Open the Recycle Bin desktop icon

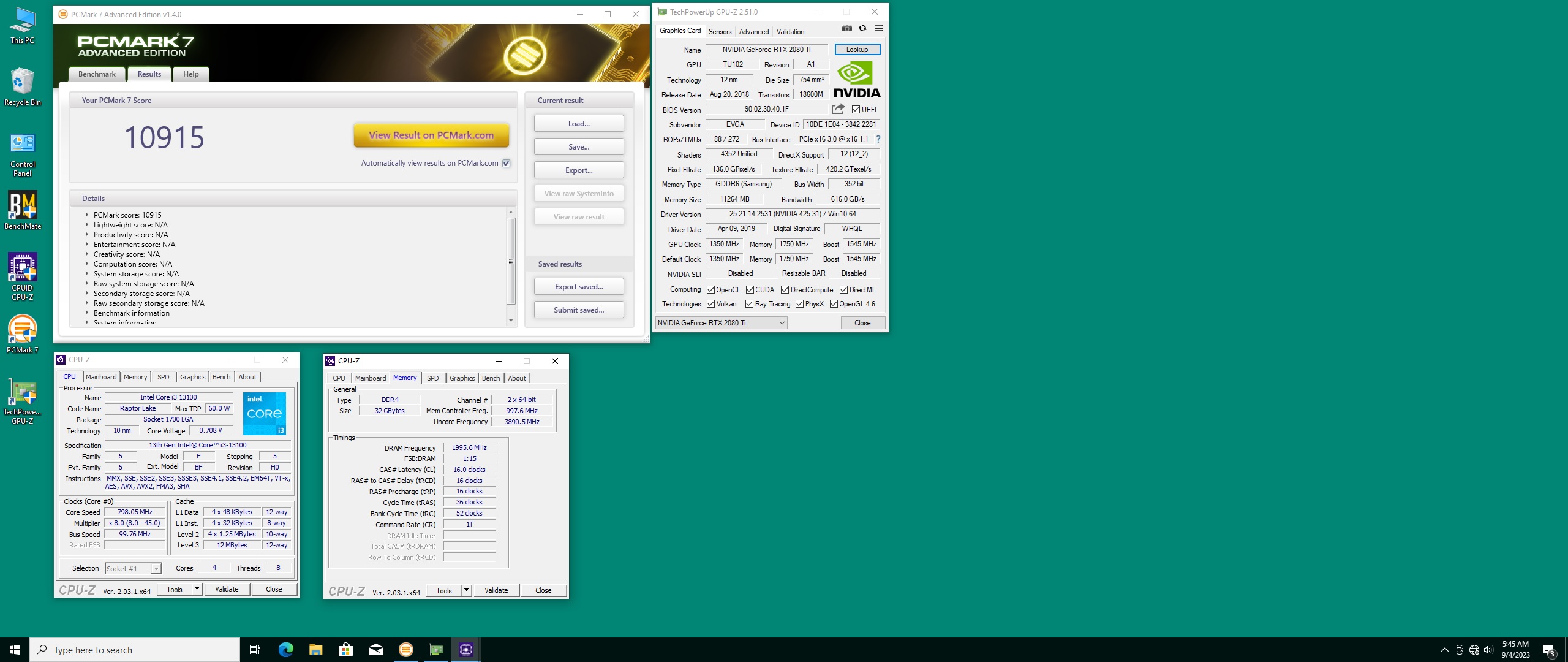(23, 87)
